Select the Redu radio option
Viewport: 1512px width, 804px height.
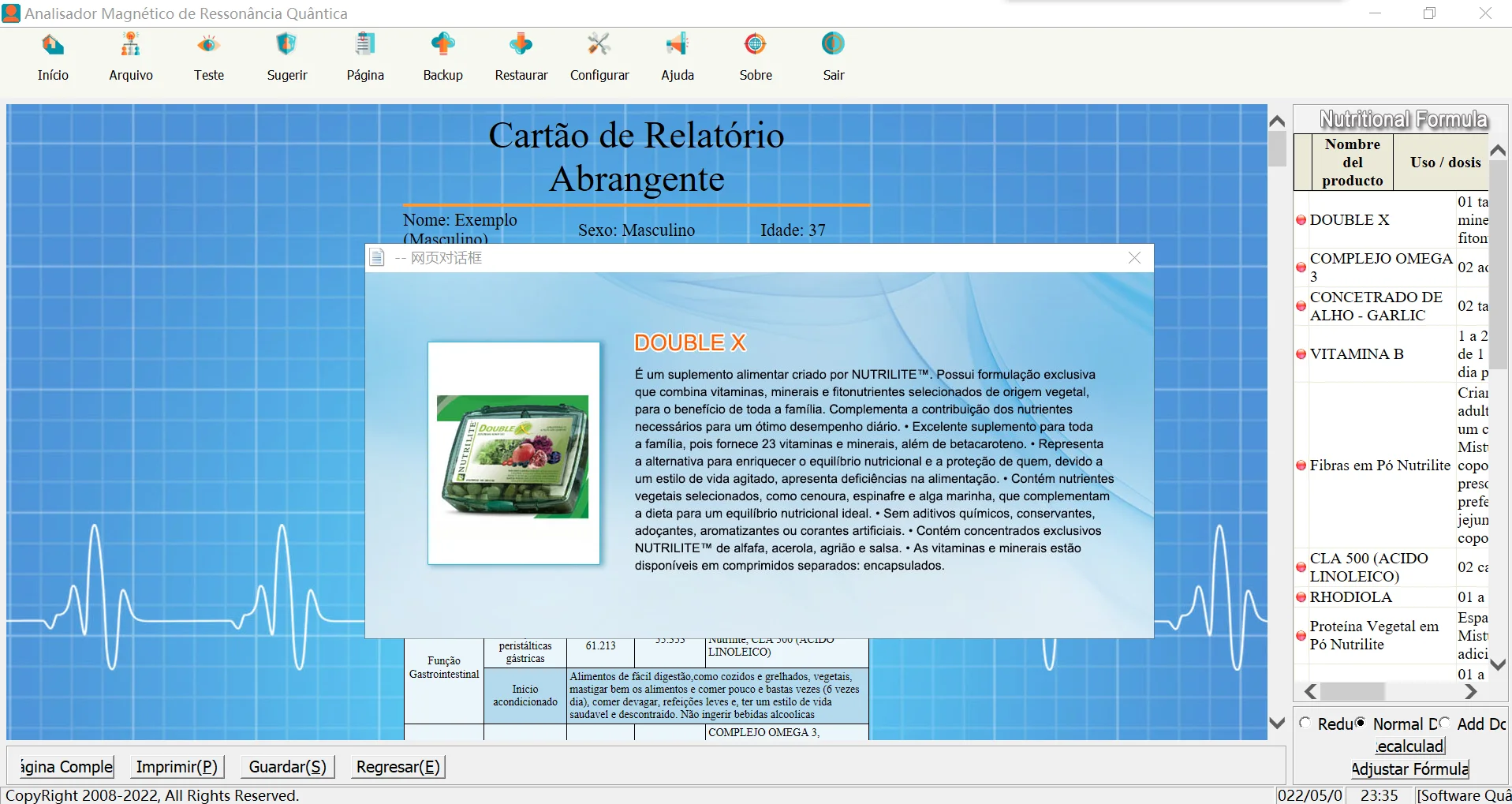pyautogui.click(x=1305, y=723)
